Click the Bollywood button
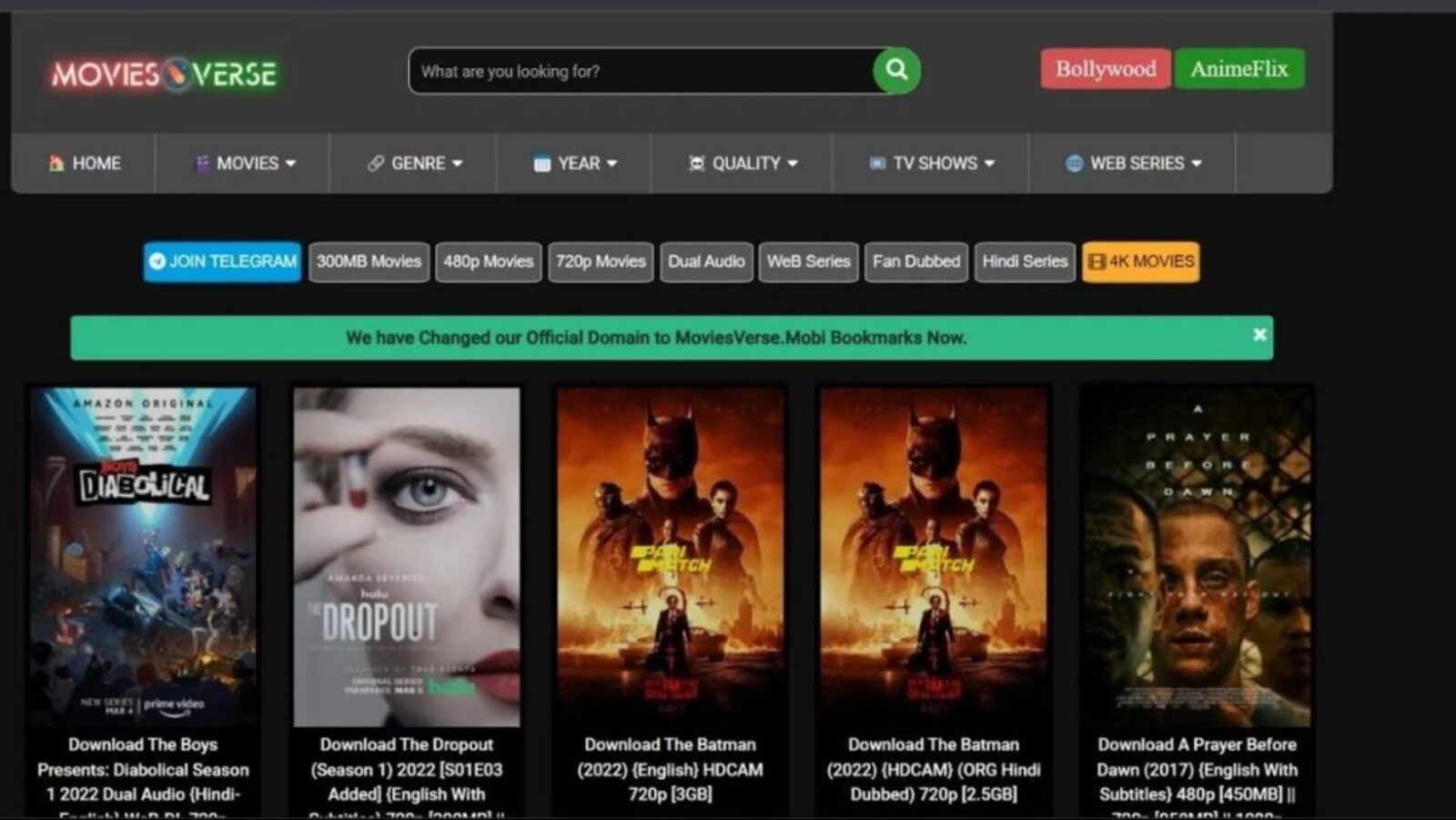This screenshot has width=1456, height=820. click(1105, 68)
